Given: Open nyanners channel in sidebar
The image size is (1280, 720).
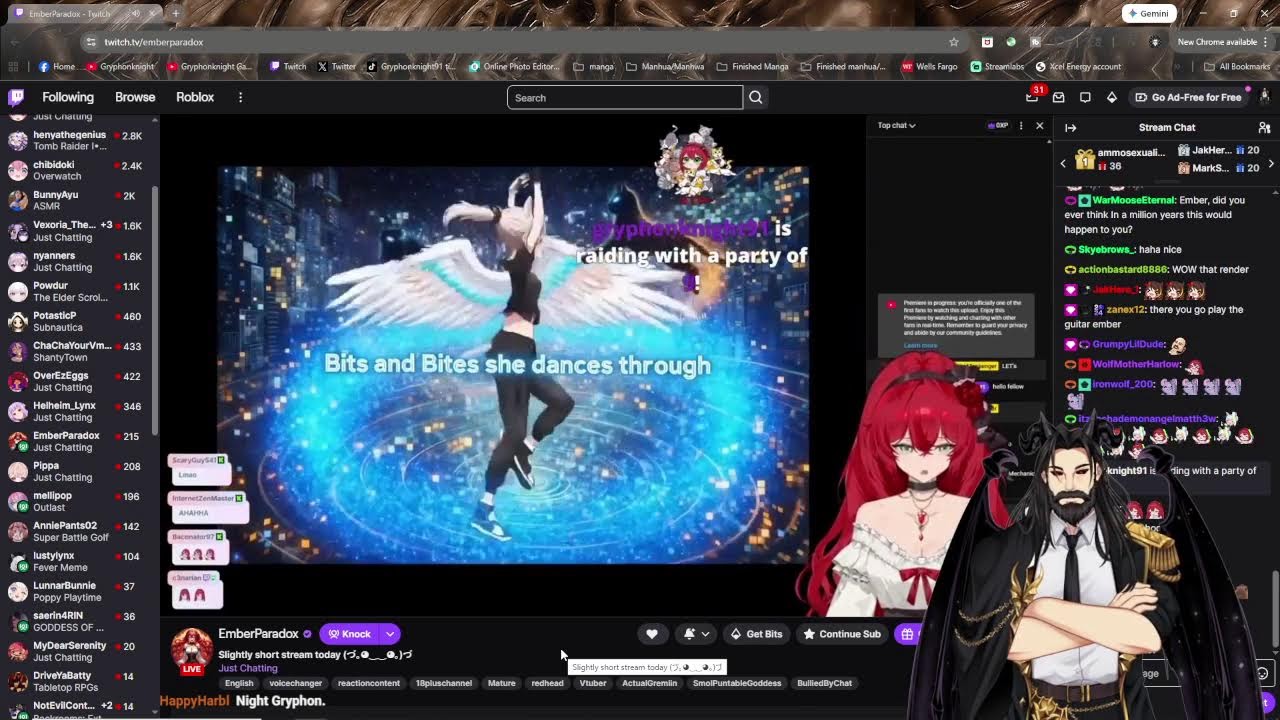Looking at the screenshot, I should [x=78, y=261].
